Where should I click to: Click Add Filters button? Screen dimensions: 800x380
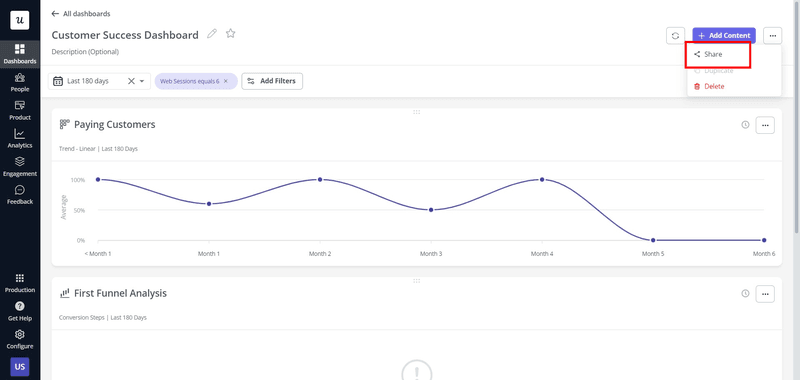click(272, 81)
